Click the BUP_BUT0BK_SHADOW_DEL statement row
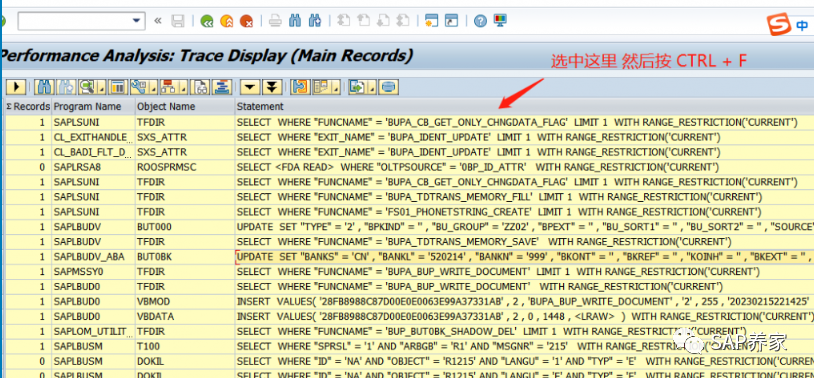 coord(524,331)
